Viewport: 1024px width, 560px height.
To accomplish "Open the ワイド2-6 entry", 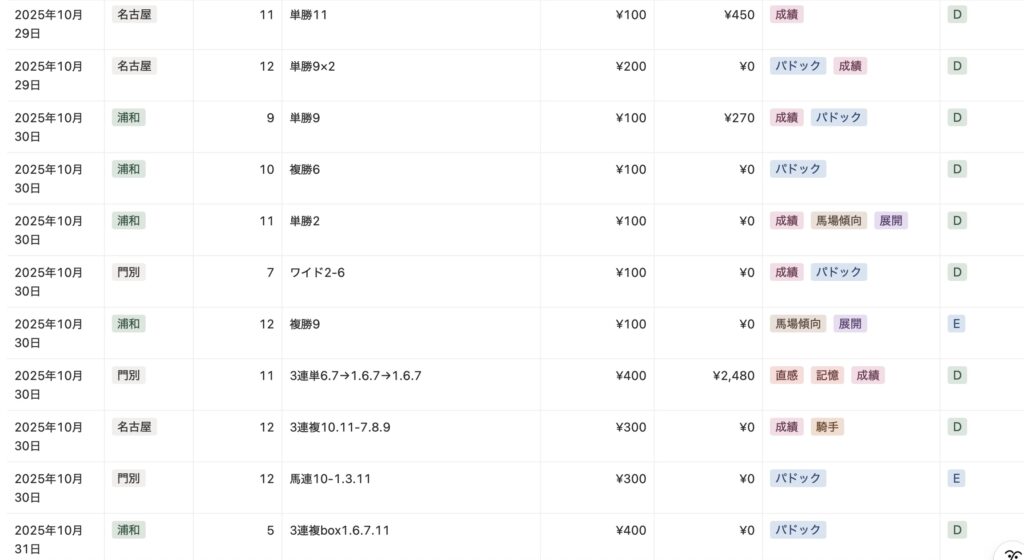I will 318,272.
